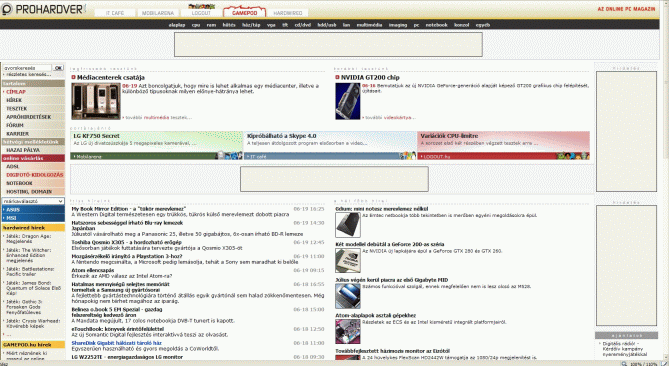669x366 pixels.
Task: Select 'cpu' in the black category bar
Action: coord(196,25)
